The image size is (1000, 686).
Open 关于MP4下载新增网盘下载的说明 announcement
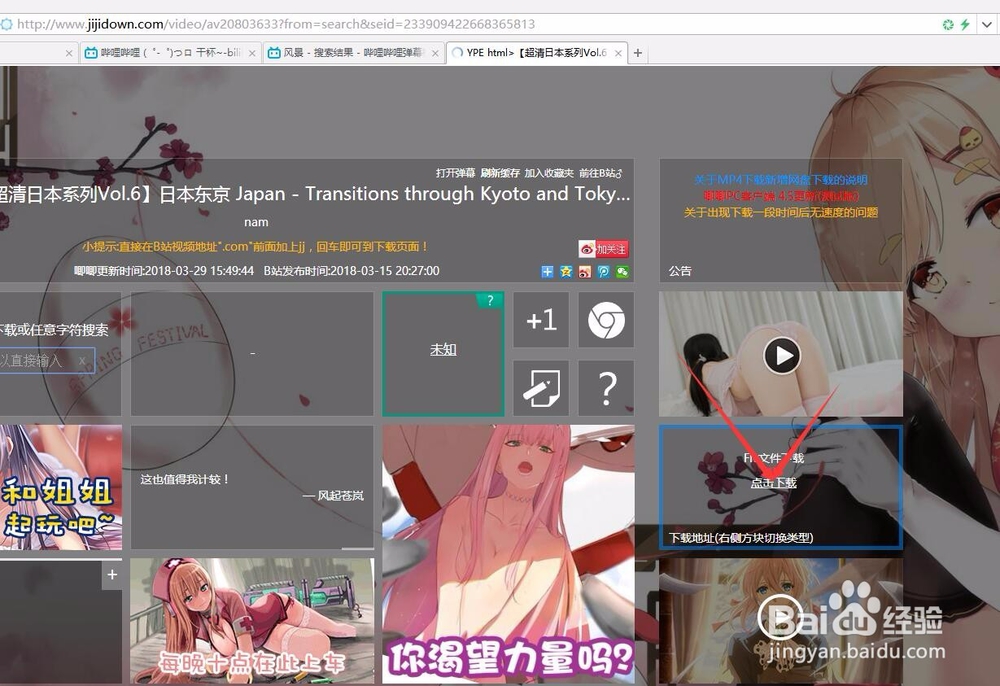click(x=781, y=180)
